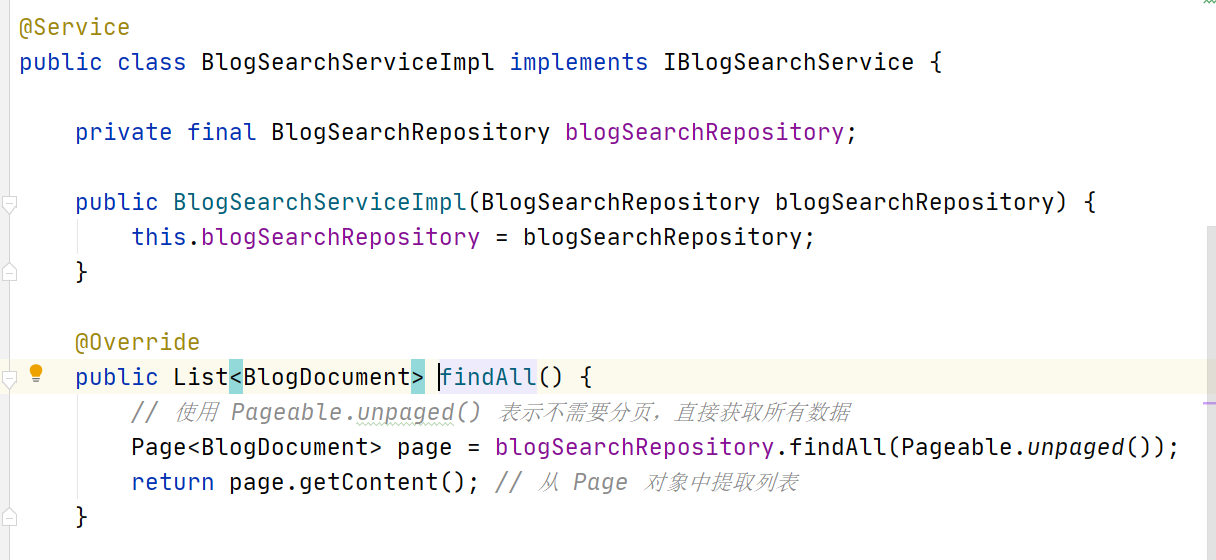Viewport: 1216px width, 560px height.
Task: Click BlogDocument inside List generics
Action: click(327, 377)
